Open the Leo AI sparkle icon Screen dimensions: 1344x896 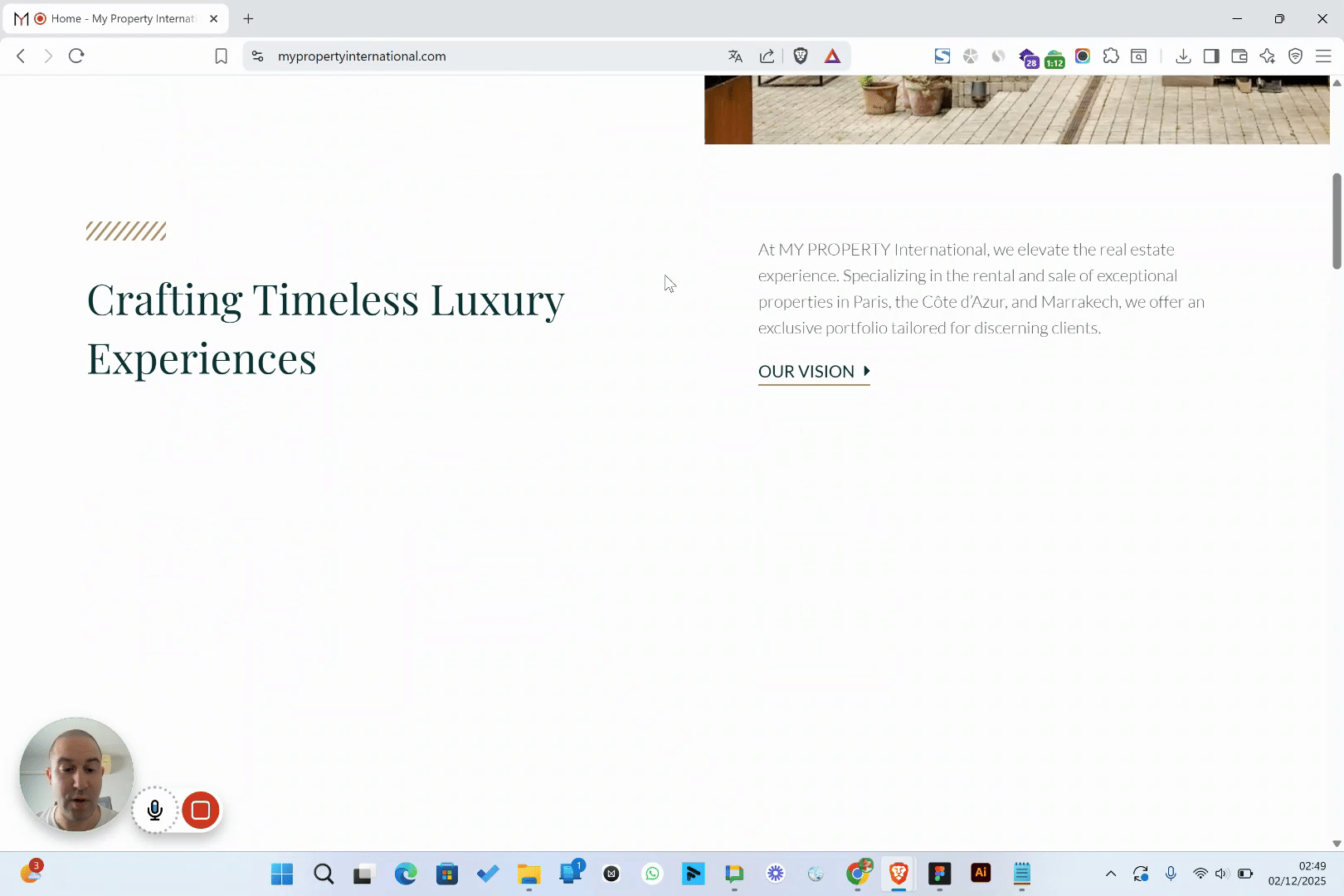click(x=1268, y=56)
